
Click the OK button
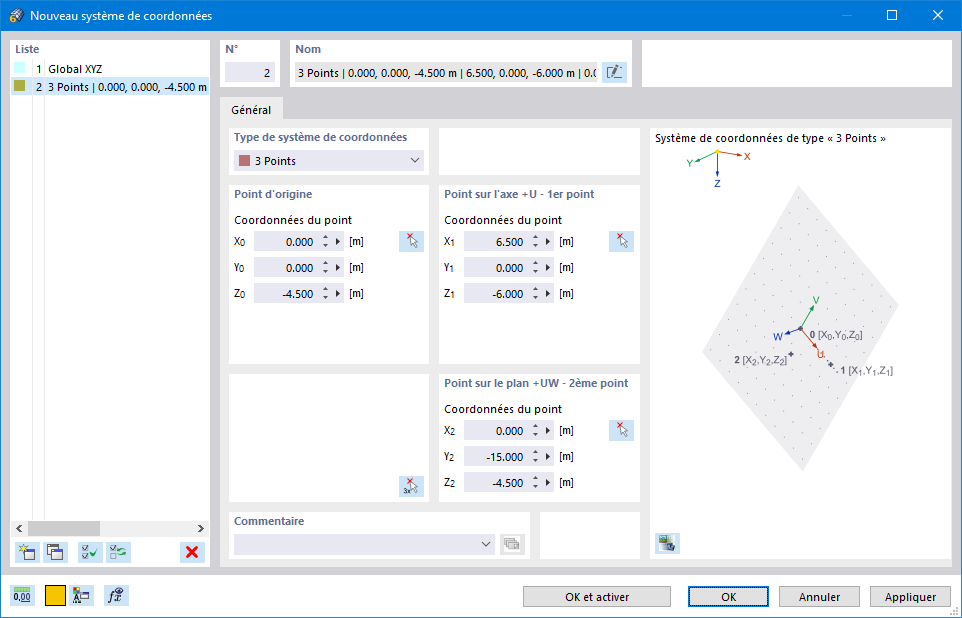tap(728, 597)
